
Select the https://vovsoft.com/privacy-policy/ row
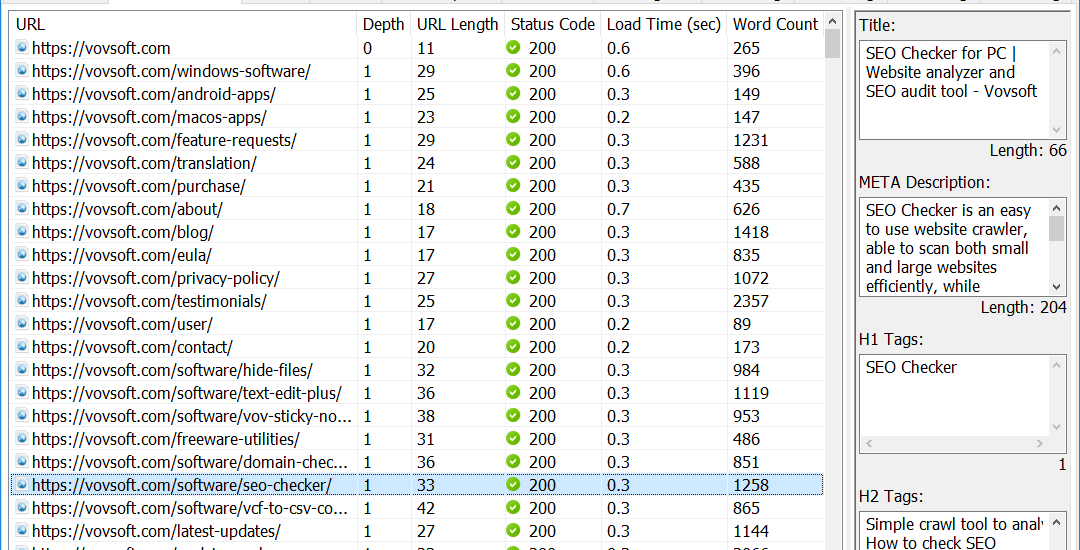click(155, 278)
